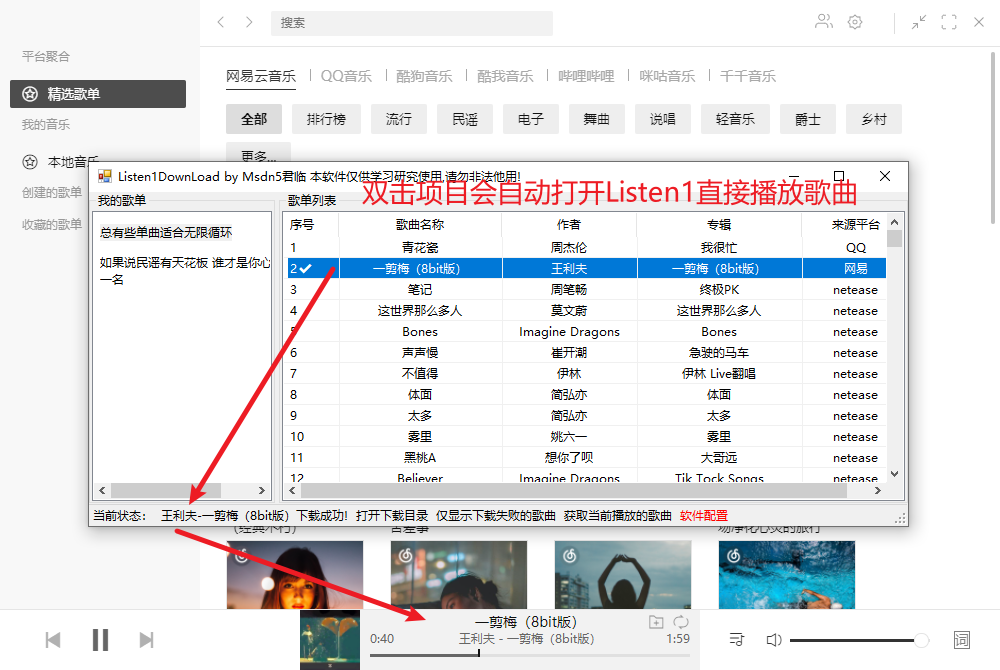
Task: Switch to the 千千音乐 tab
Action: click(x=748, y=76)
